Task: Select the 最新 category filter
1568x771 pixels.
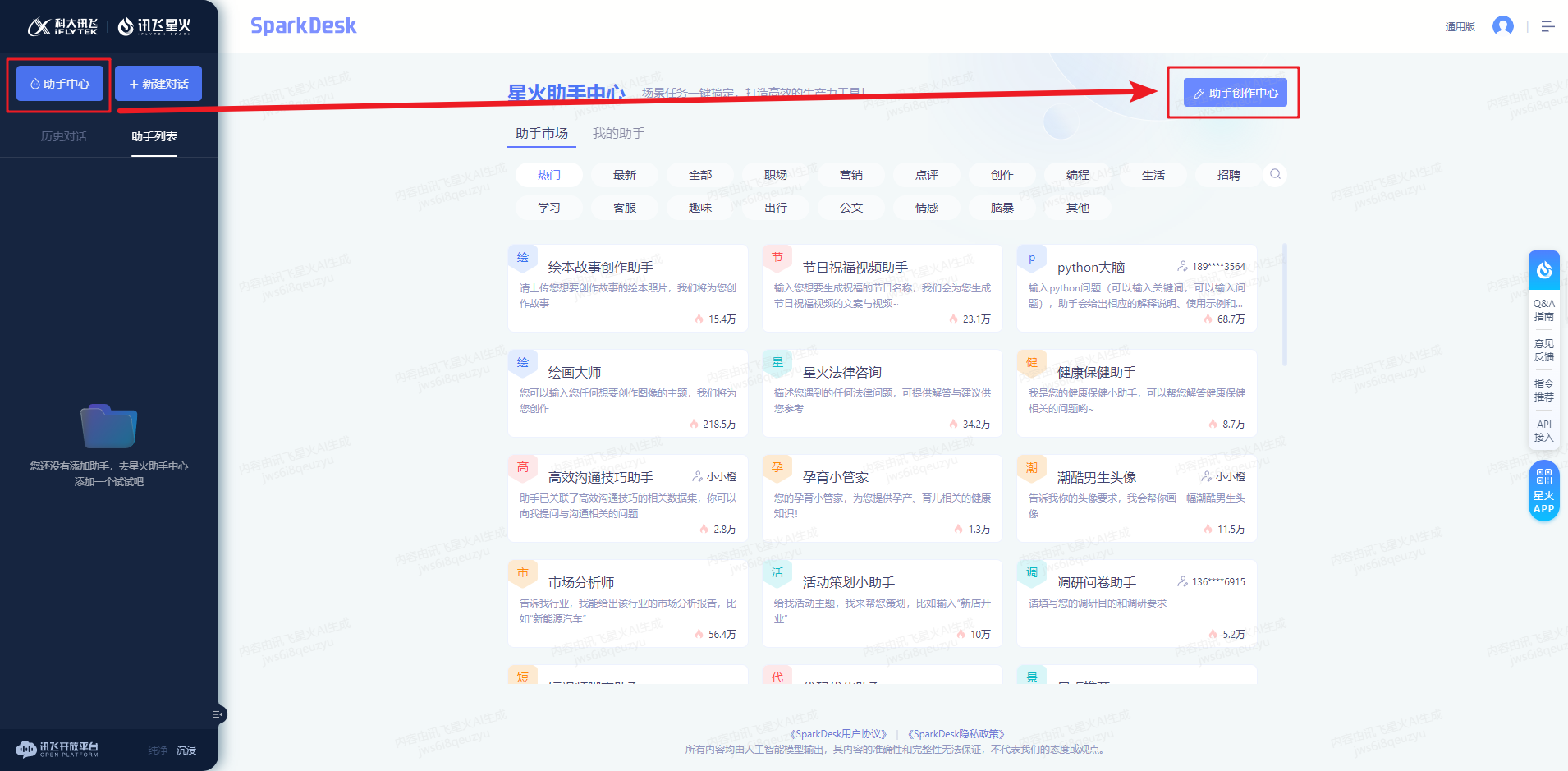Action: coord(625,175)
